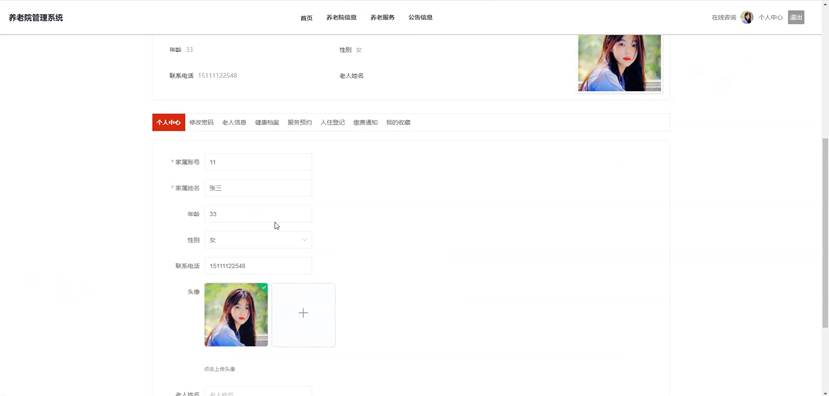Switch to the 修改密码 tab

201,122
